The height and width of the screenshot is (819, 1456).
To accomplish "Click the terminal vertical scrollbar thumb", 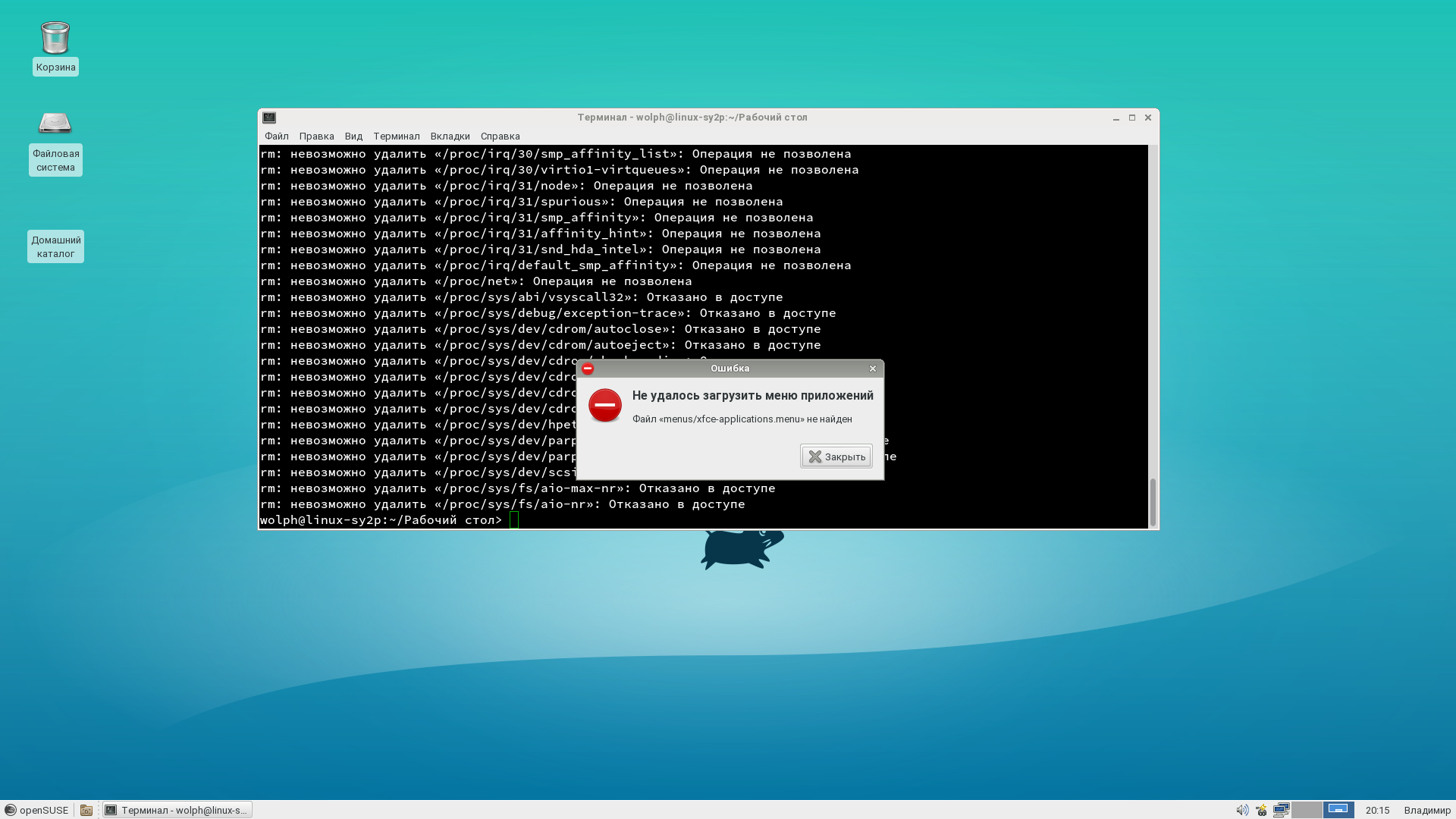I will pos(1153,501).
